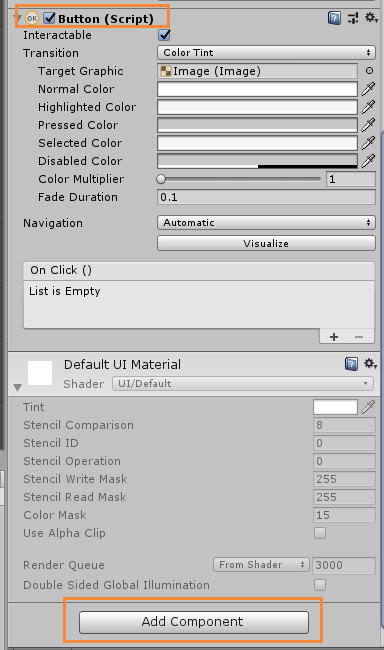Screen dimensions: 384x650
Task: Pick material Tint with eyedropper
Action: tap(368, 407)
